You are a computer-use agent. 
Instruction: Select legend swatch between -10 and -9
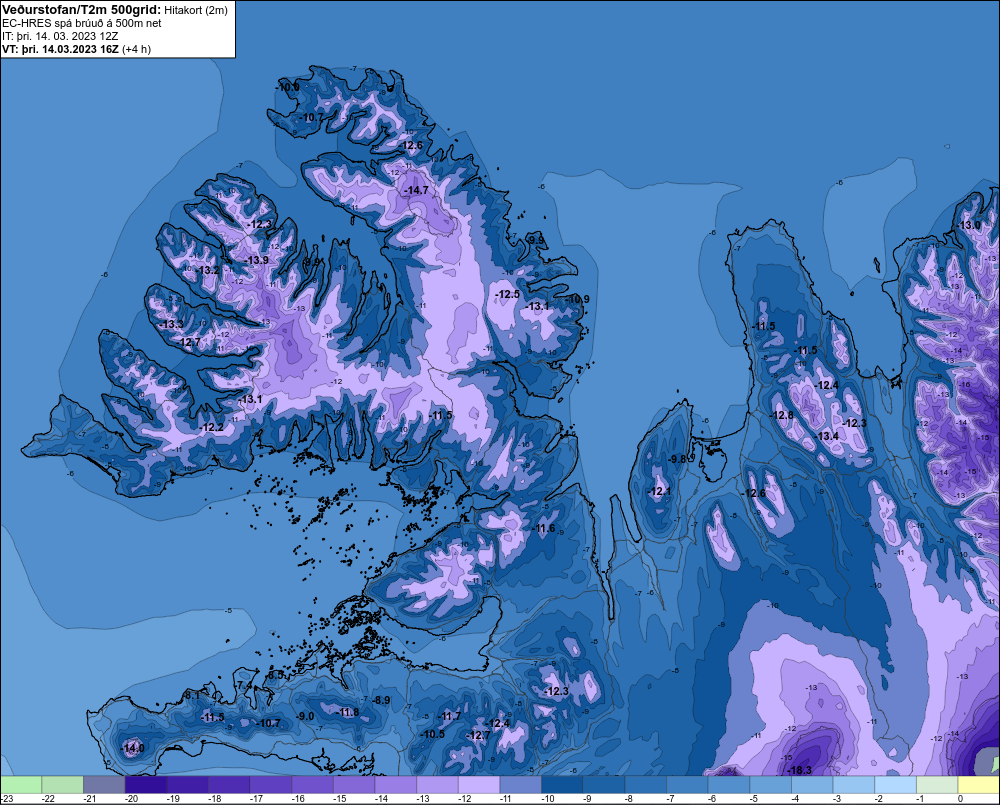click(x=562, y=784)
